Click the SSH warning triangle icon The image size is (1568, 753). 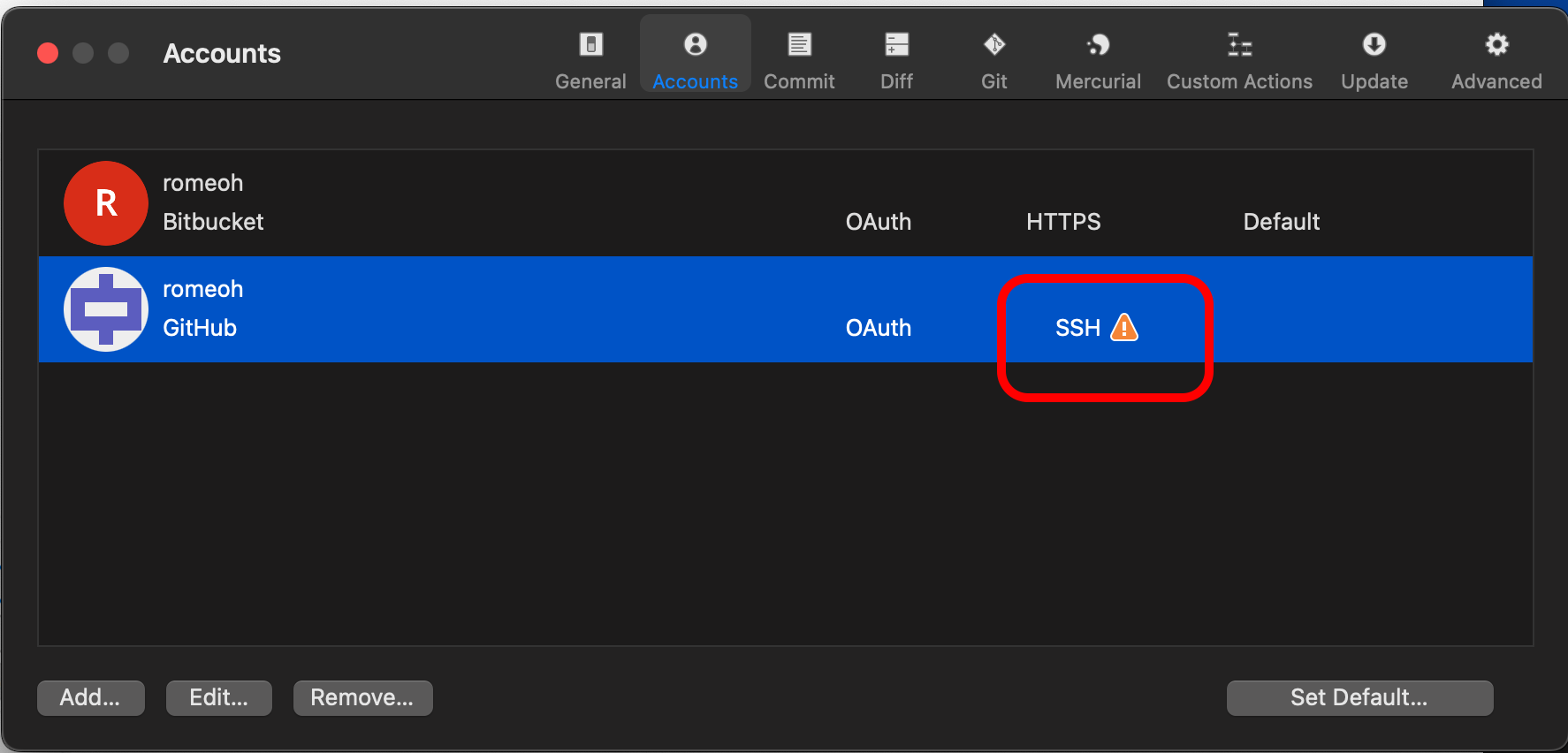(x=1124, y=327)
